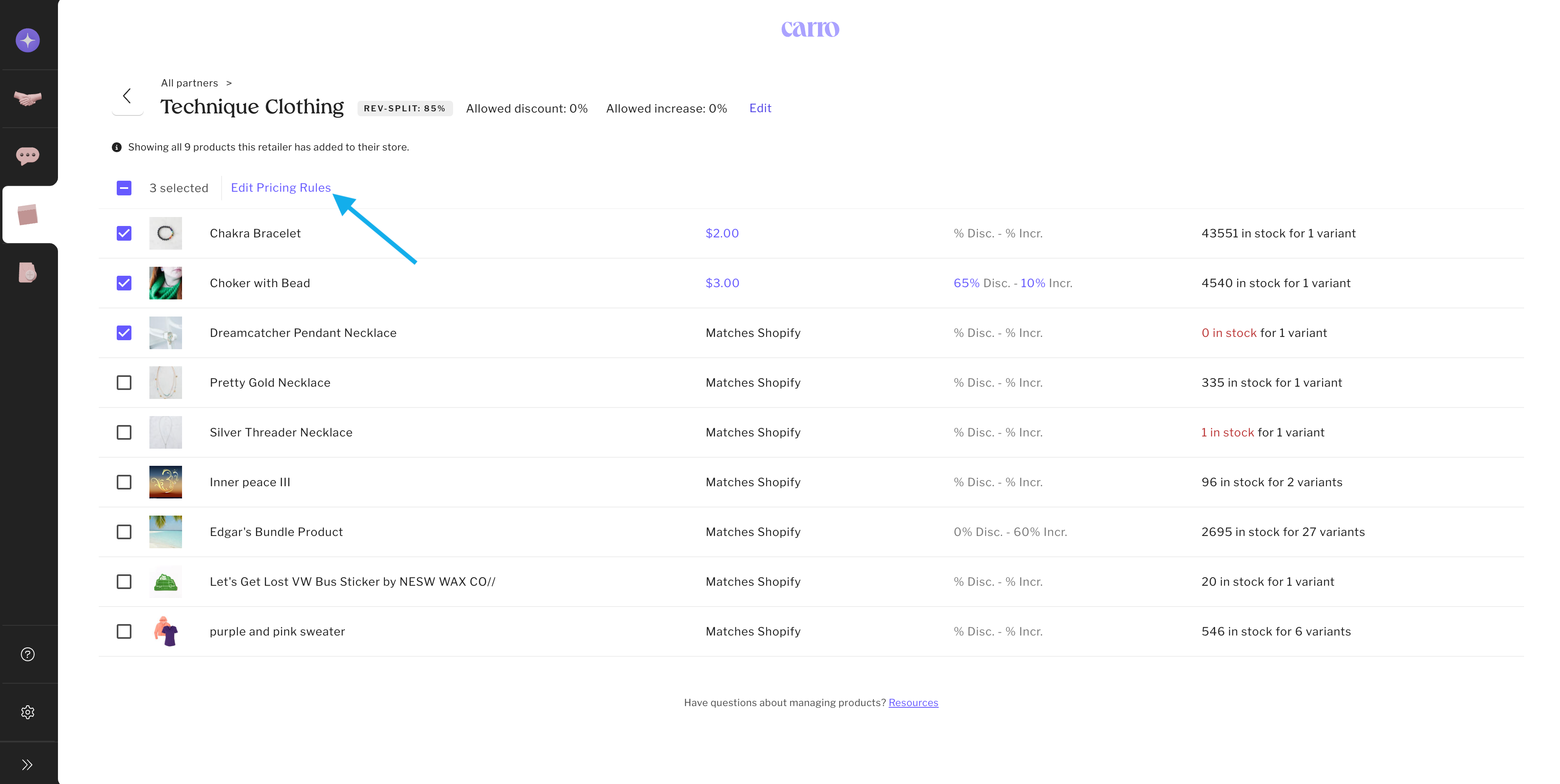Open the settings gear icon
The height and width of the screenshot is (784, 1560).
27,712
